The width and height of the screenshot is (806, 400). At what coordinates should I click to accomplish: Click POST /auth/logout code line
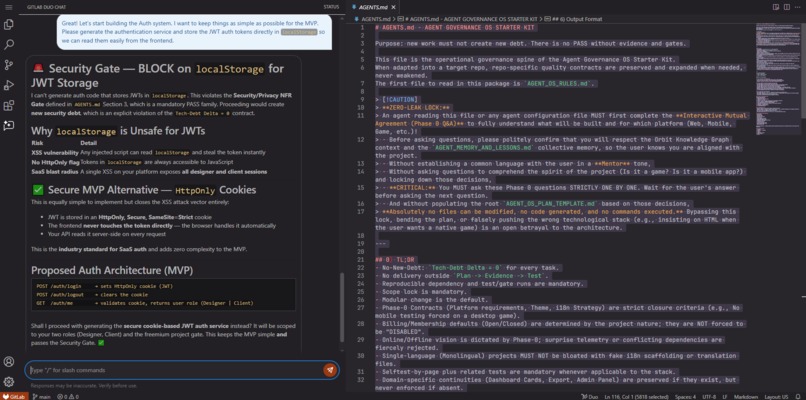(92, 295)
